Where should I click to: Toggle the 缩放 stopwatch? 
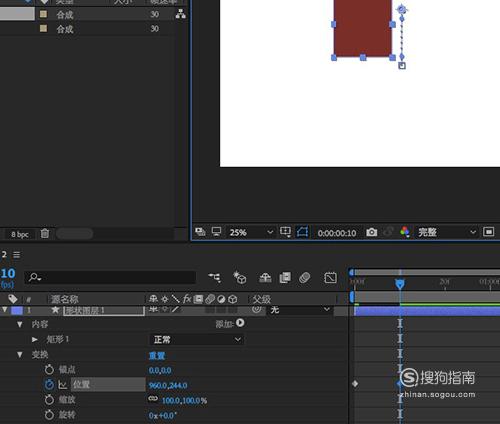[49, 400]
